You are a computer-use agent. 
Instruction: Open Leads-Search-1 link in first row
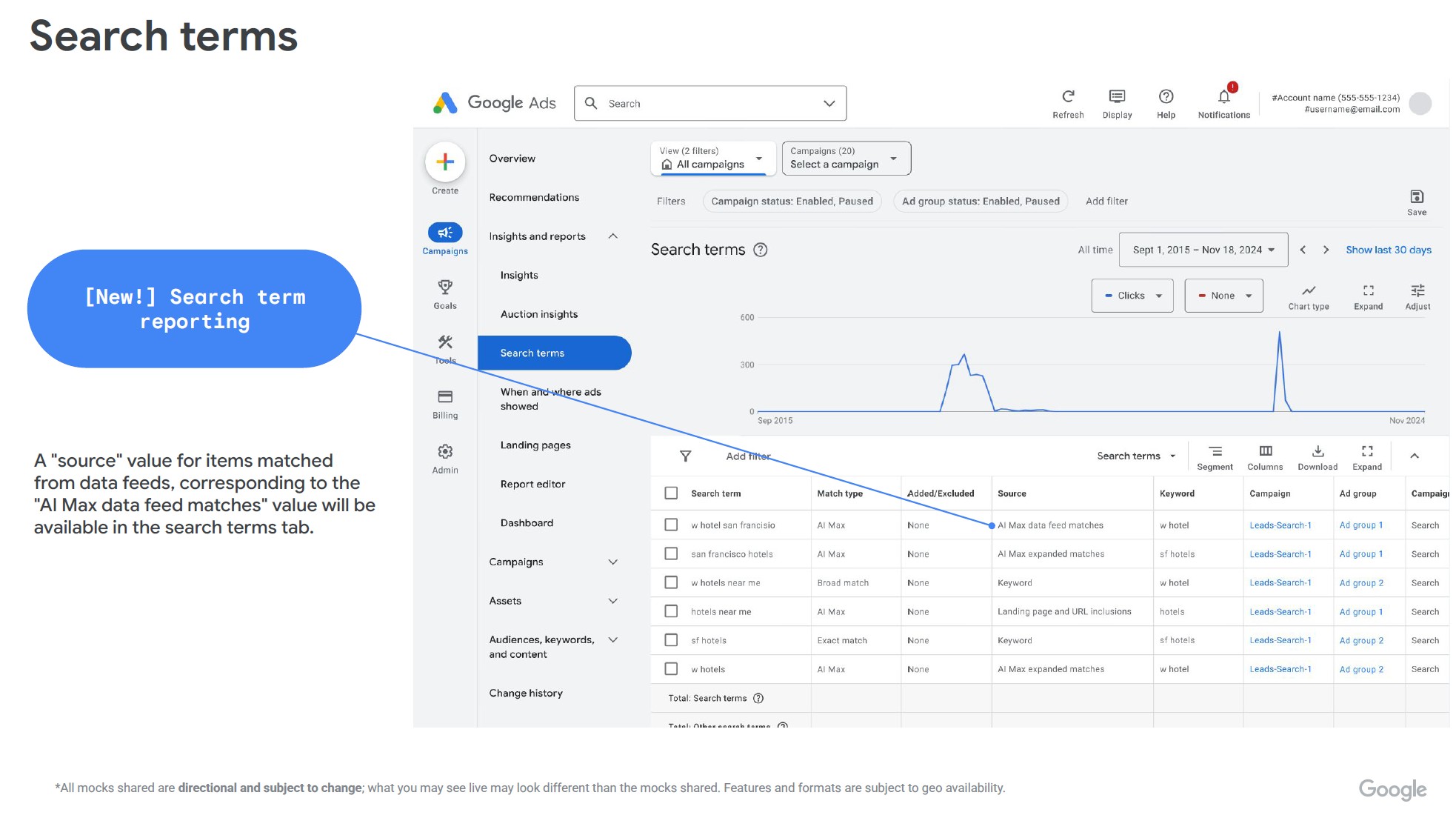coord(1280,525)
